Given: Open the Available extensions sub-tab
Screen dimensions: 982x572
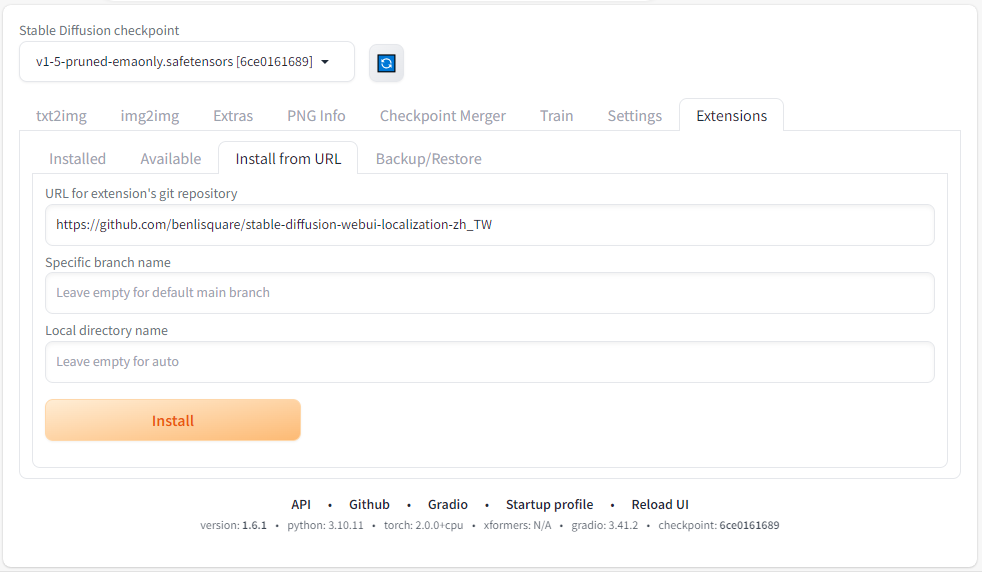Looking at the screenshot, I should pos(170,159).
